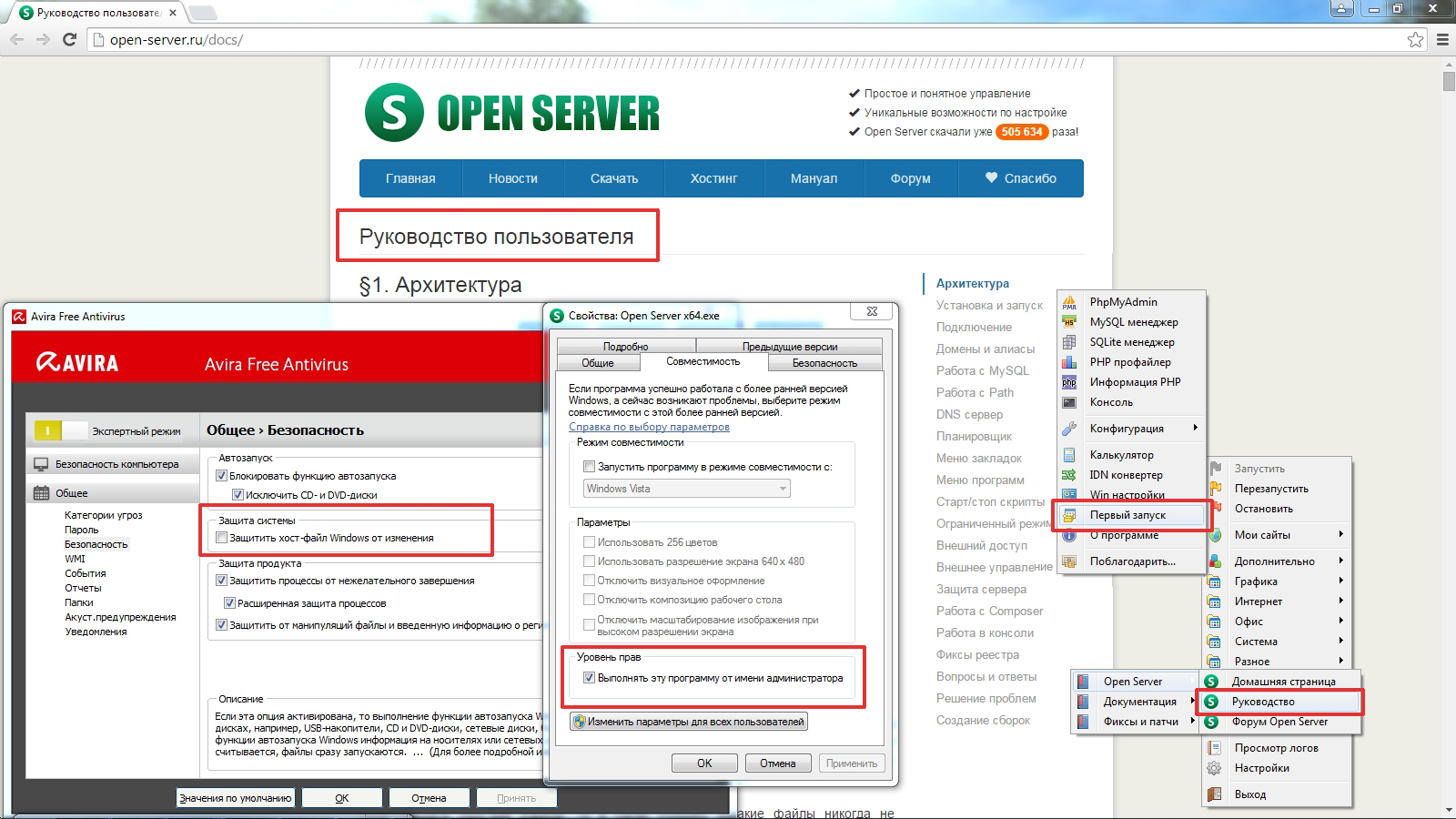
Task: Click the MySQL manager icon
Action: pos(1069,322)
